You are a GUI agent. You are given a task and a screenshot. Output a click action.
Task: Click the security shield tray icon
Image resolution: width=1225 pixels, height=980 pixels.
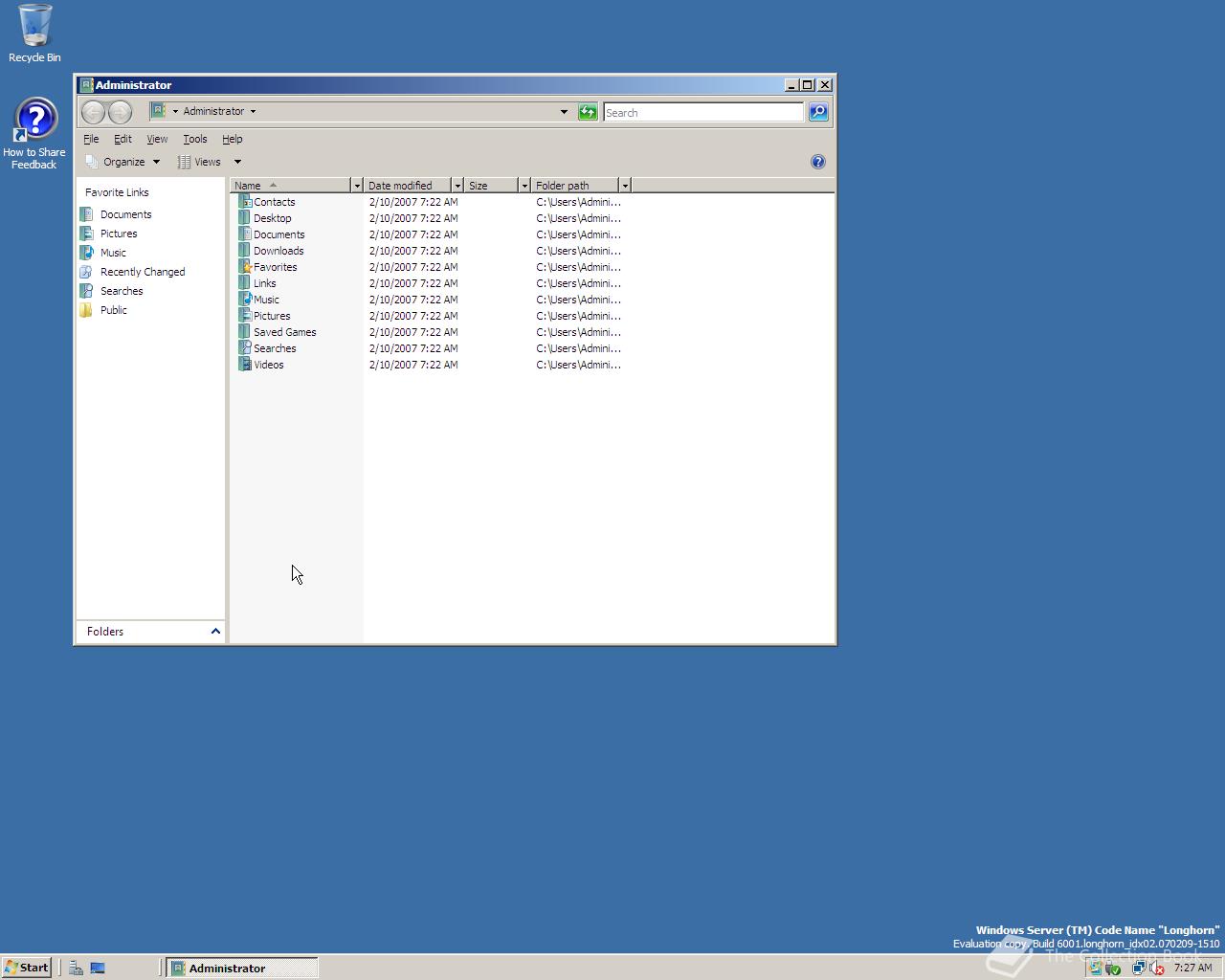pos(1113,968)
